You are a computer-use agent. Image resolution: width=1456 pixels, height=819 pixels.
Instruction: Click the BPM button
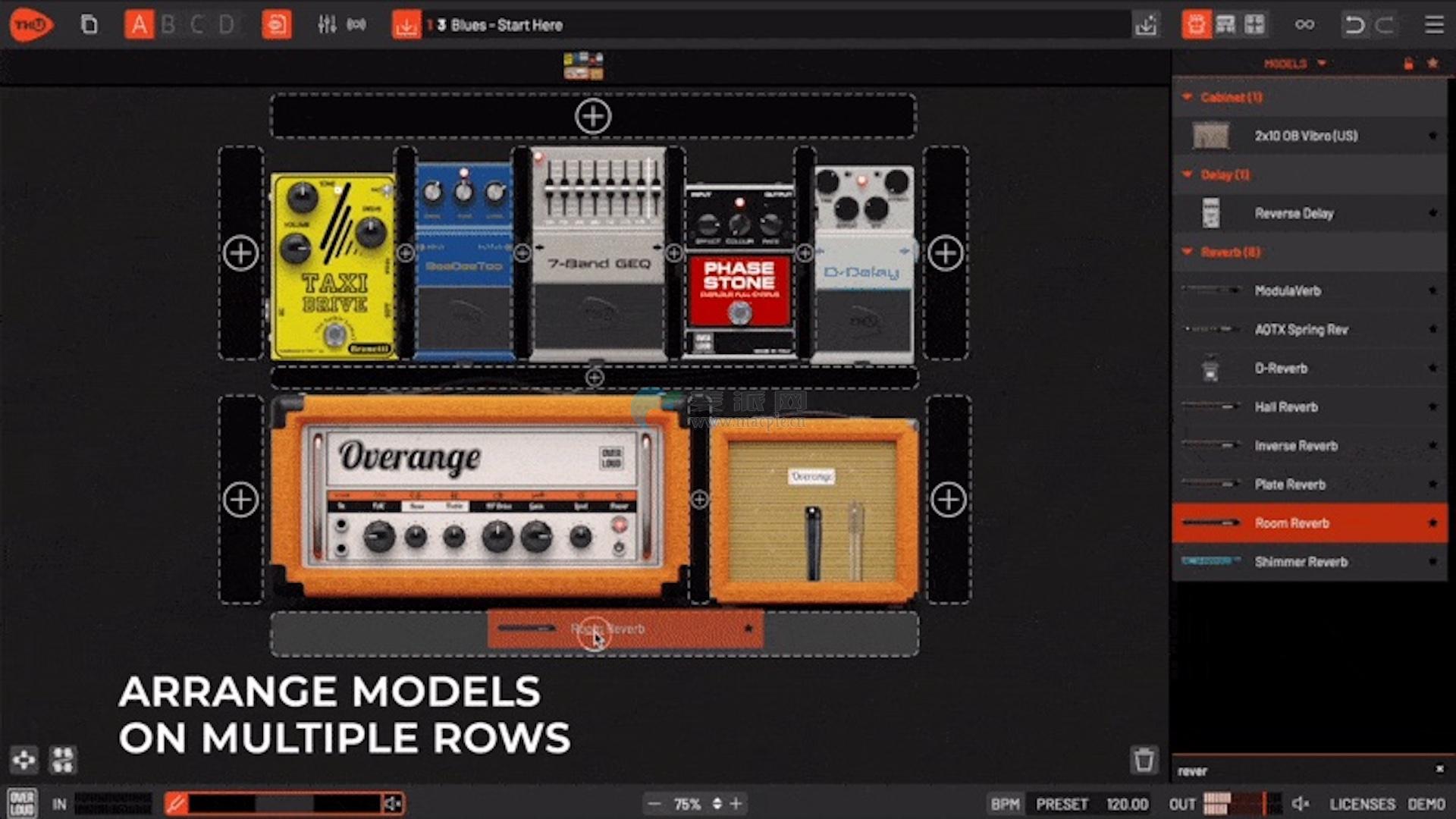click(1005, 804)
